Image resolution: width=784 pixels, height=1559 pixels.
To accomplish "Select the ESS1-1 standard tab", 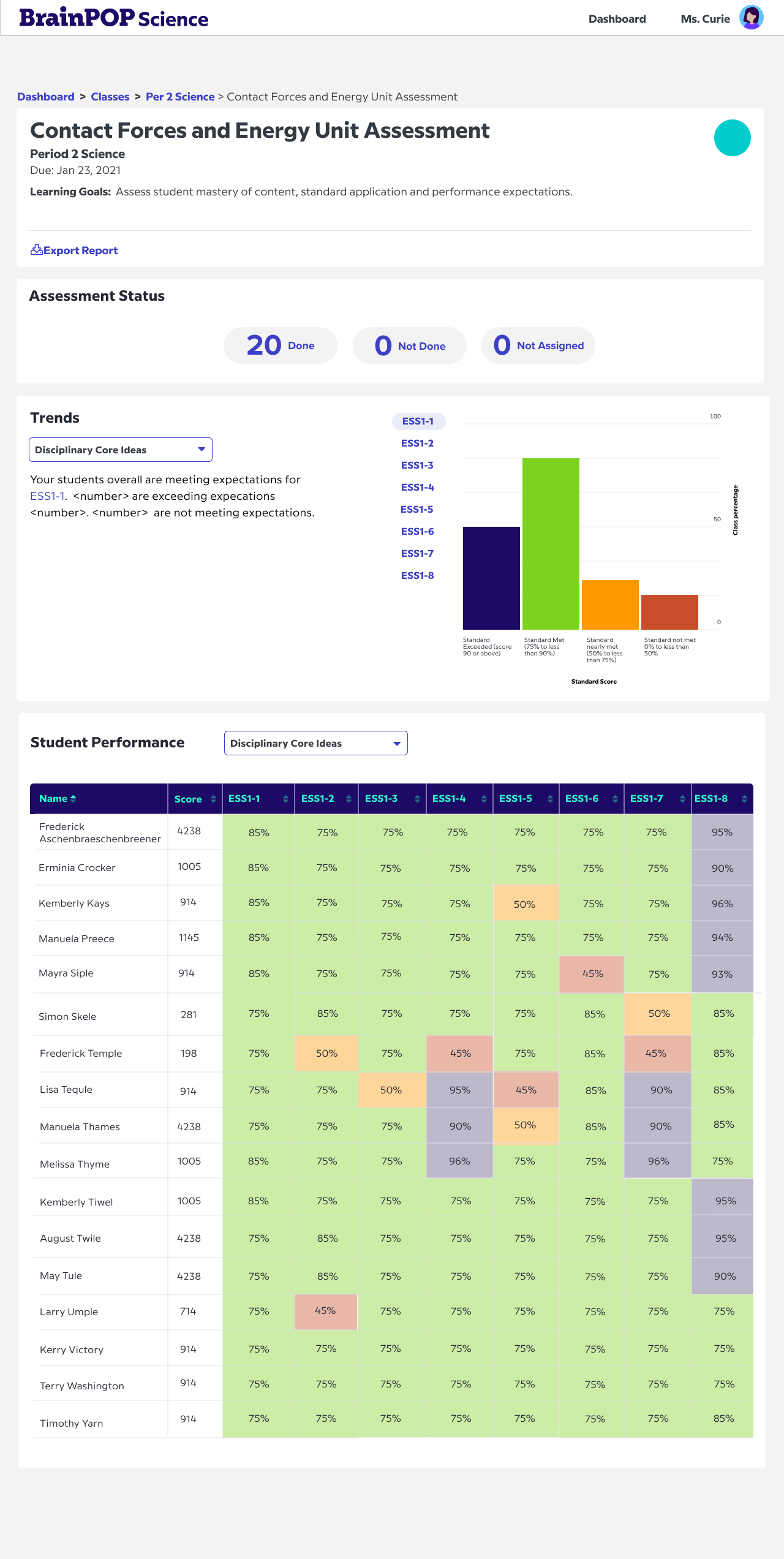I will click(x=418, y=421).
